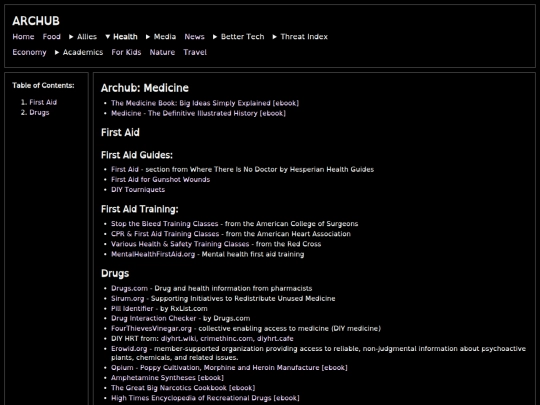The height and width of the screenshot is (405, 540).
Task: Visit the Sirum.org link
Action: pos(128,299)
